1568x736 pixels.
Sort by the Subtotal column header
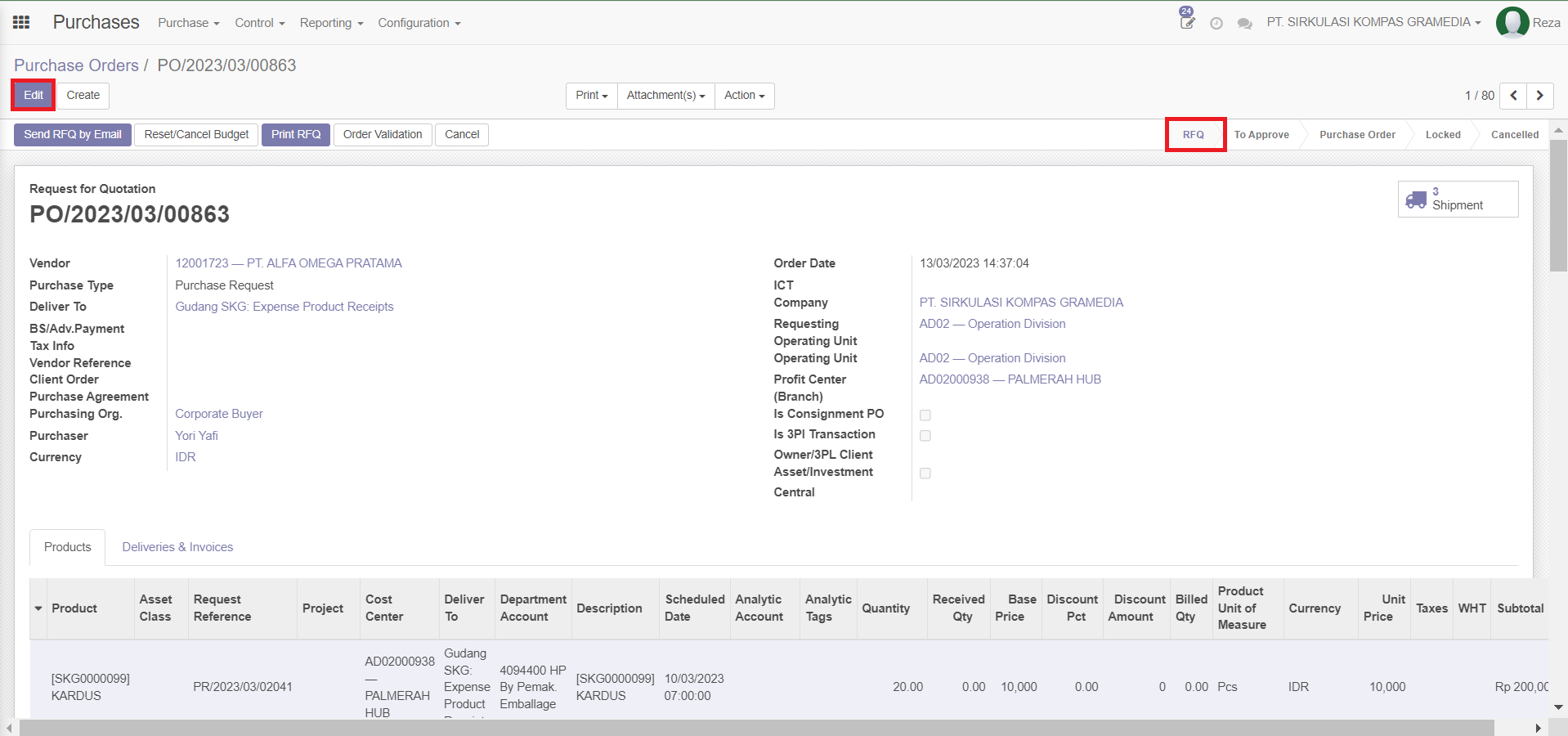coord(1520,608)
